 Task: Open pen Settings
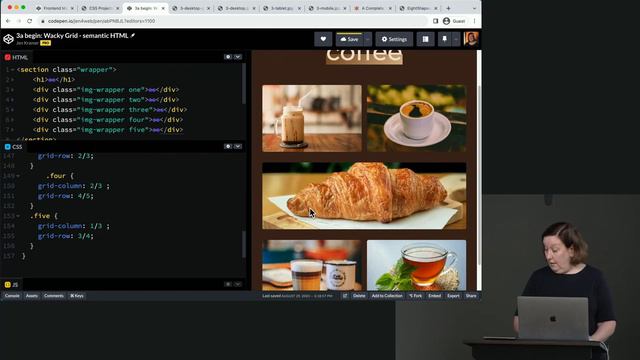394,39
